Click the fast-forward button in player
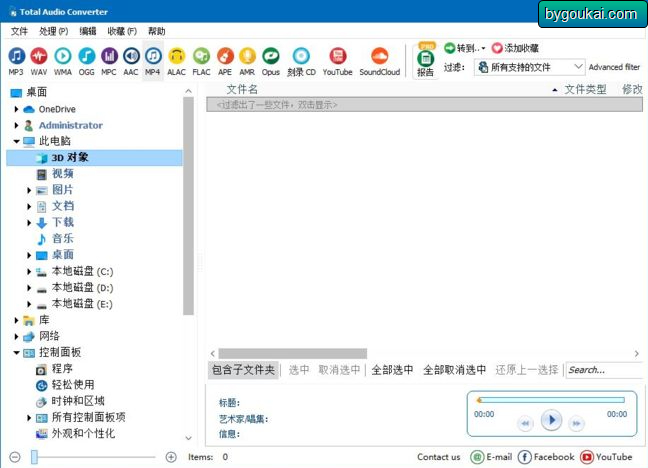The width and height of the screenshot is (648, 468). click(x=577, y=423)
